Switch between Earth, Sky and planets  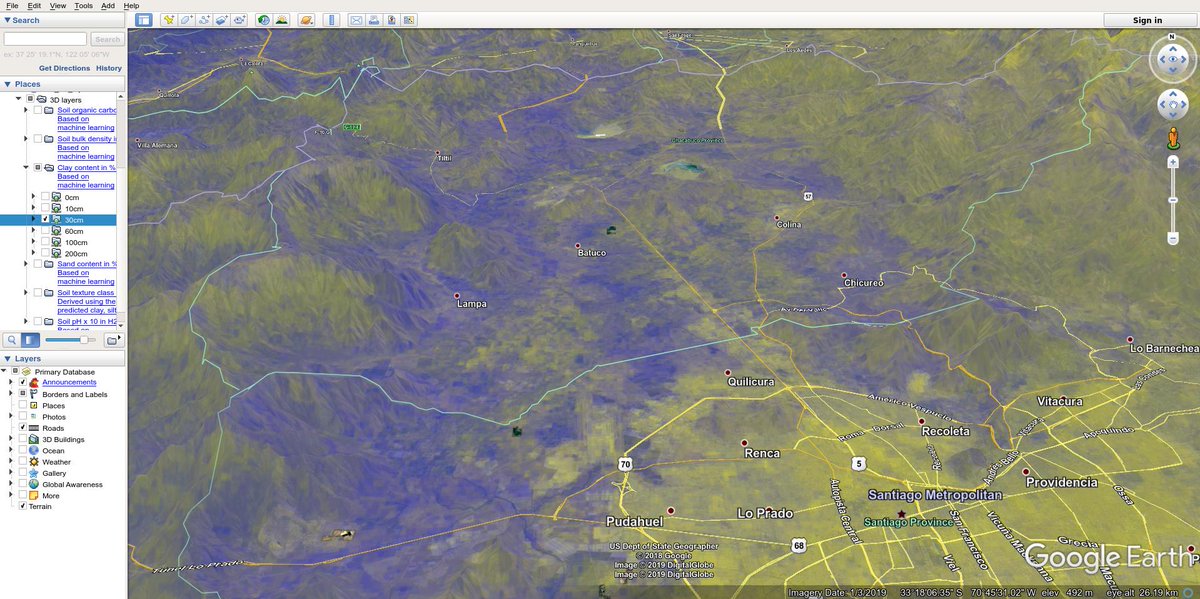coord(306,19)
